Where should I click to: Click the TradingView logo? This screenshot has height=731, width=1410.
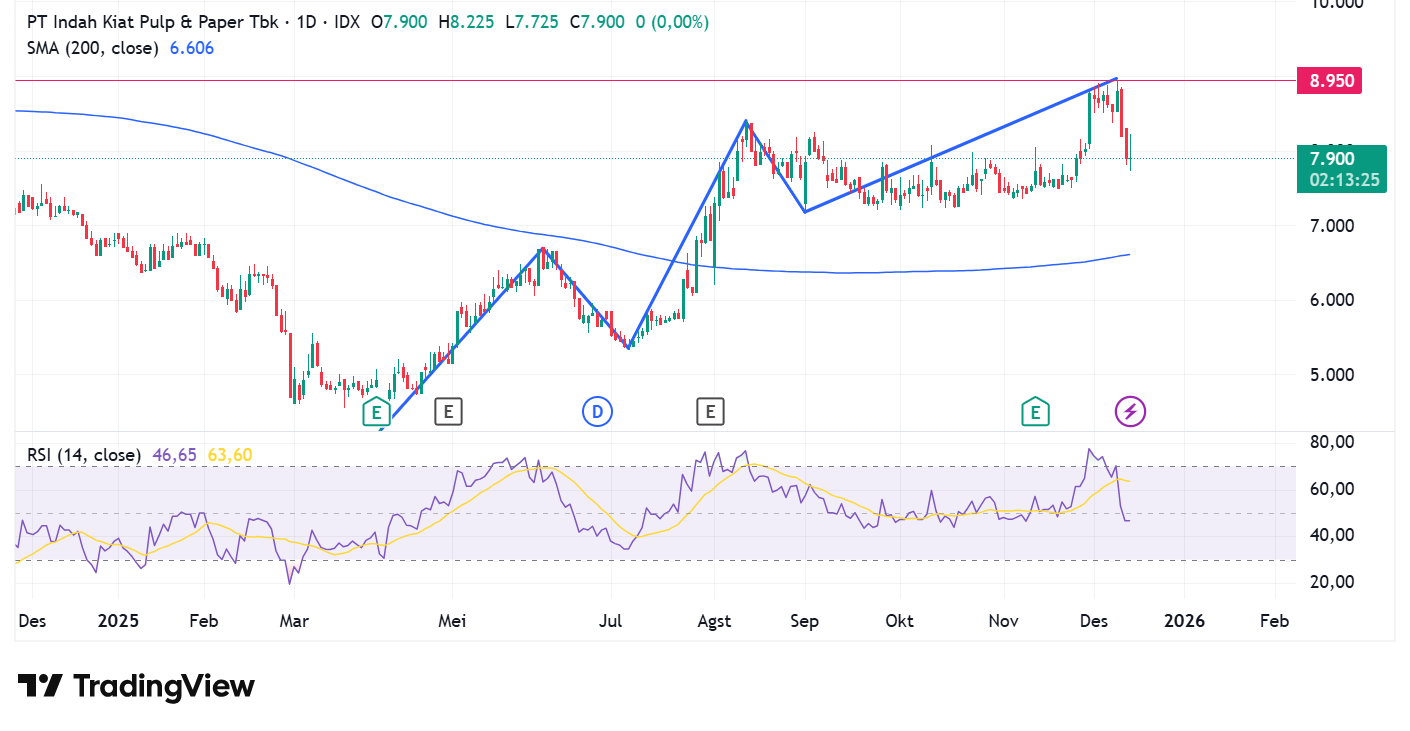(136, 686)
